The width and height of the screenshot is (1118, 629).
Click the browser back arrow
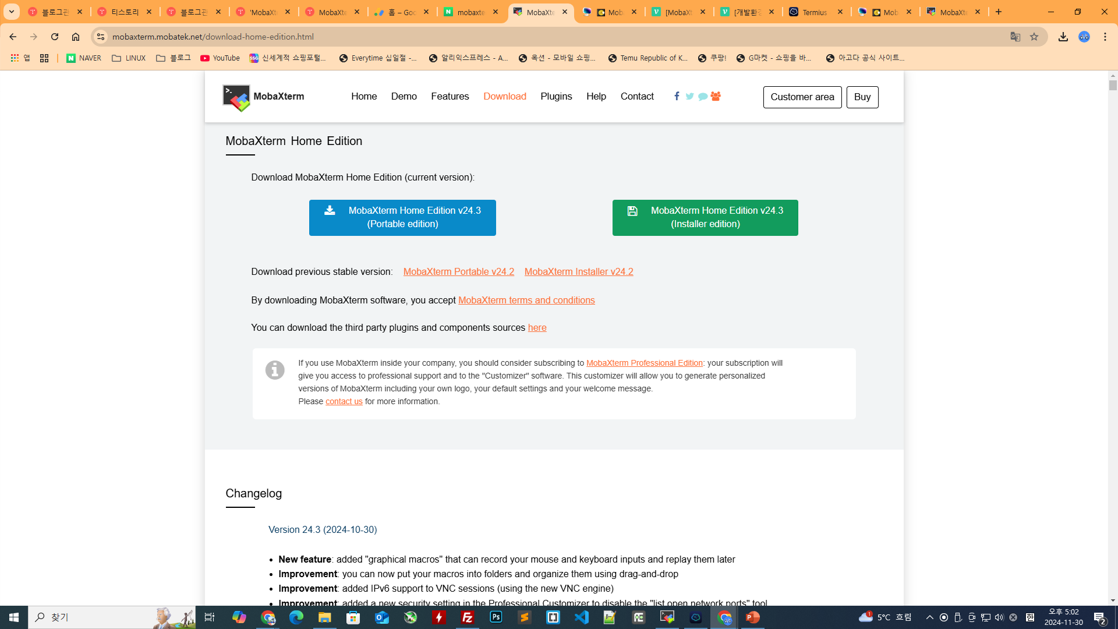[13, 36]
